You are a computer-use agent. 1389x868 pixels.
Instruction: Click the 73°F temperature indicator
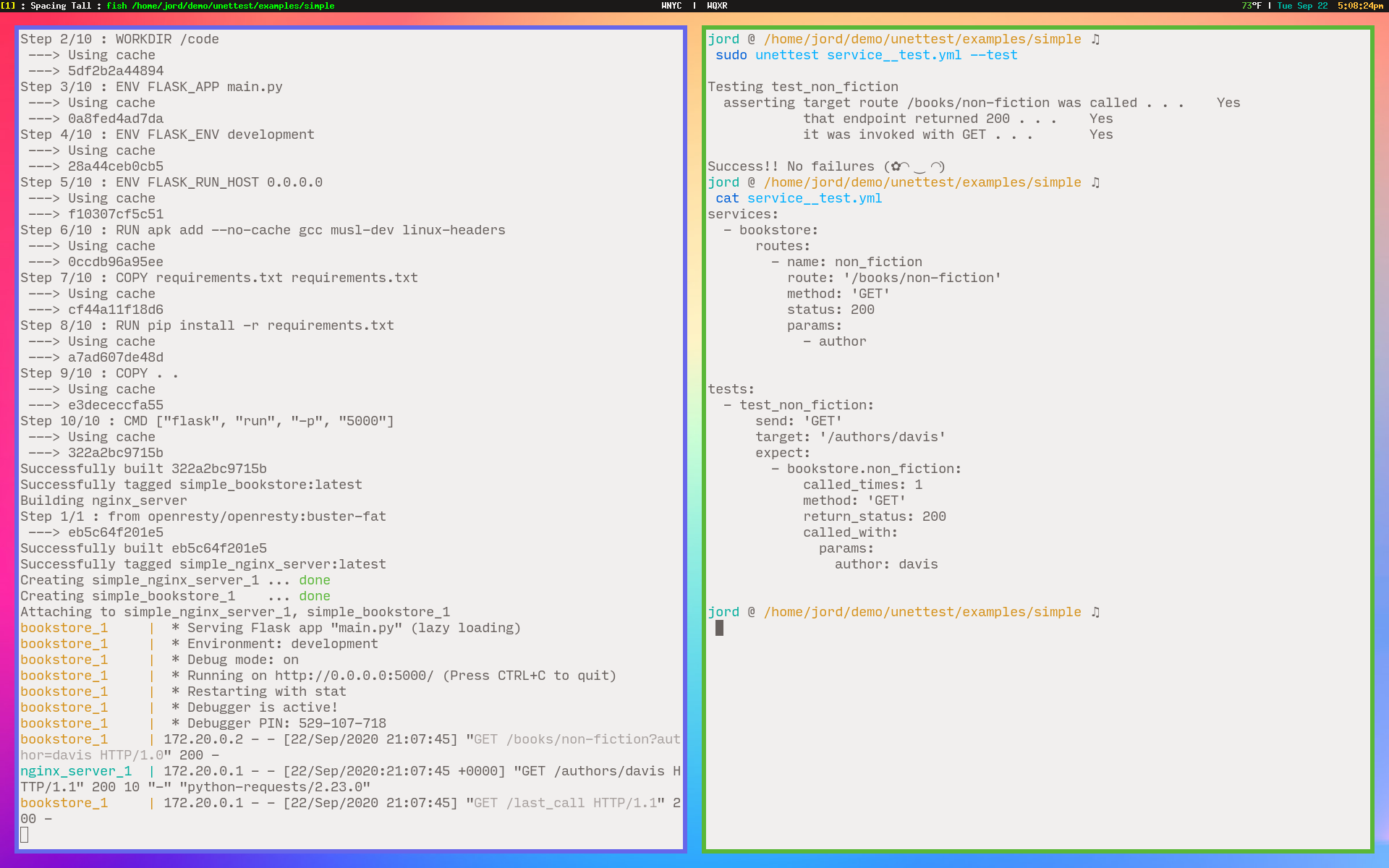coord(1252,6)
